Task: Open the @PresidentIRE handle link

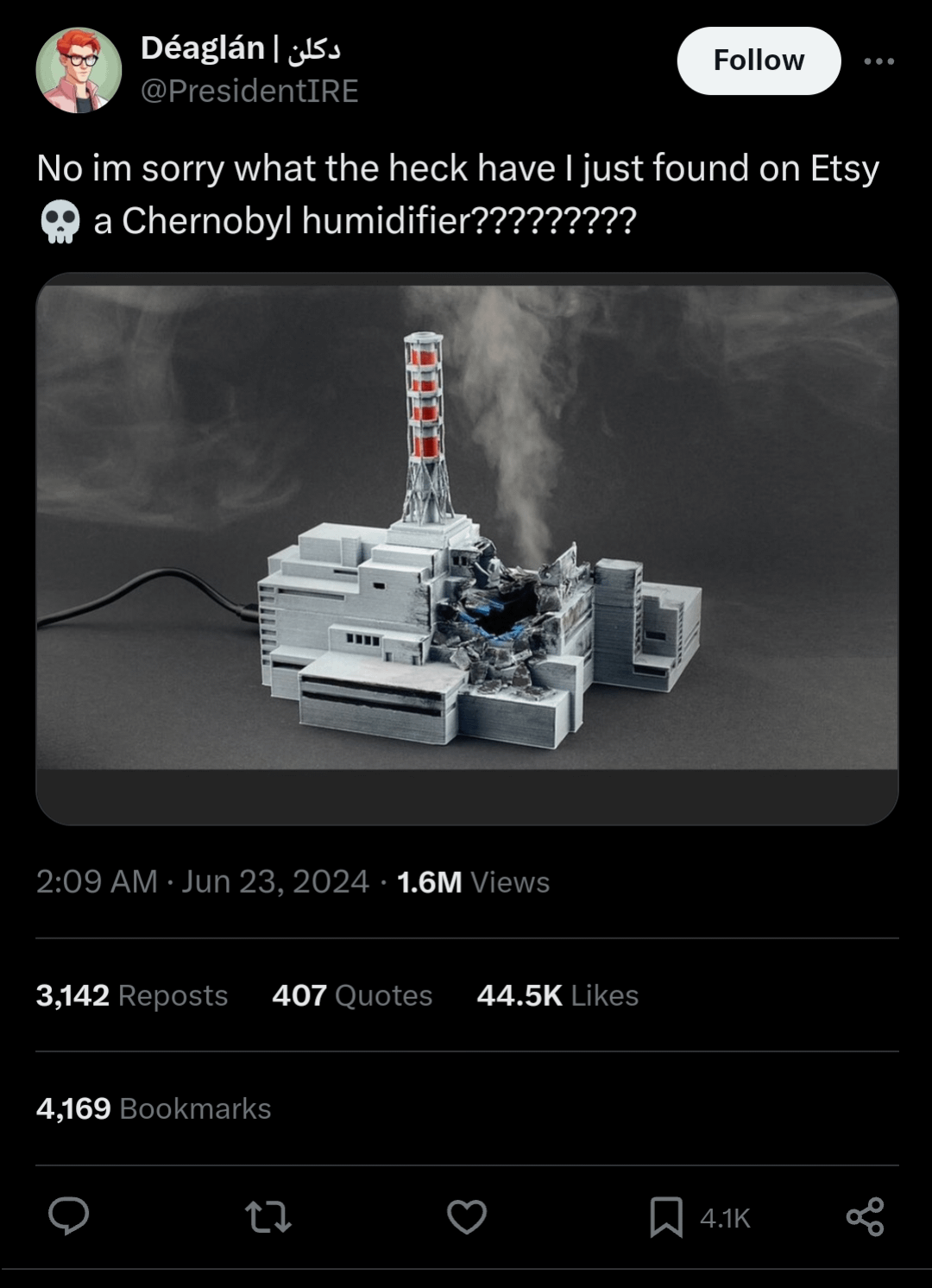Action: click(x=249, y=91)
